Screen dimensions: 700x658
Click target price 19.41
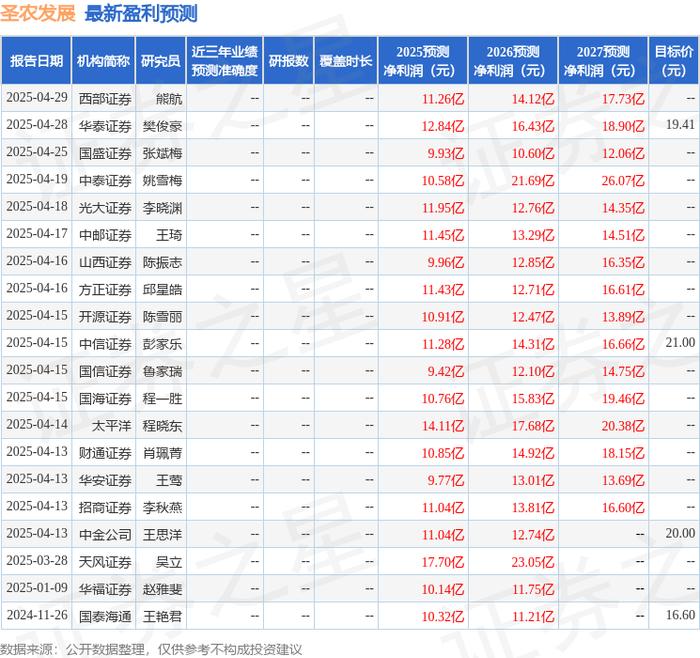[680, 125]
